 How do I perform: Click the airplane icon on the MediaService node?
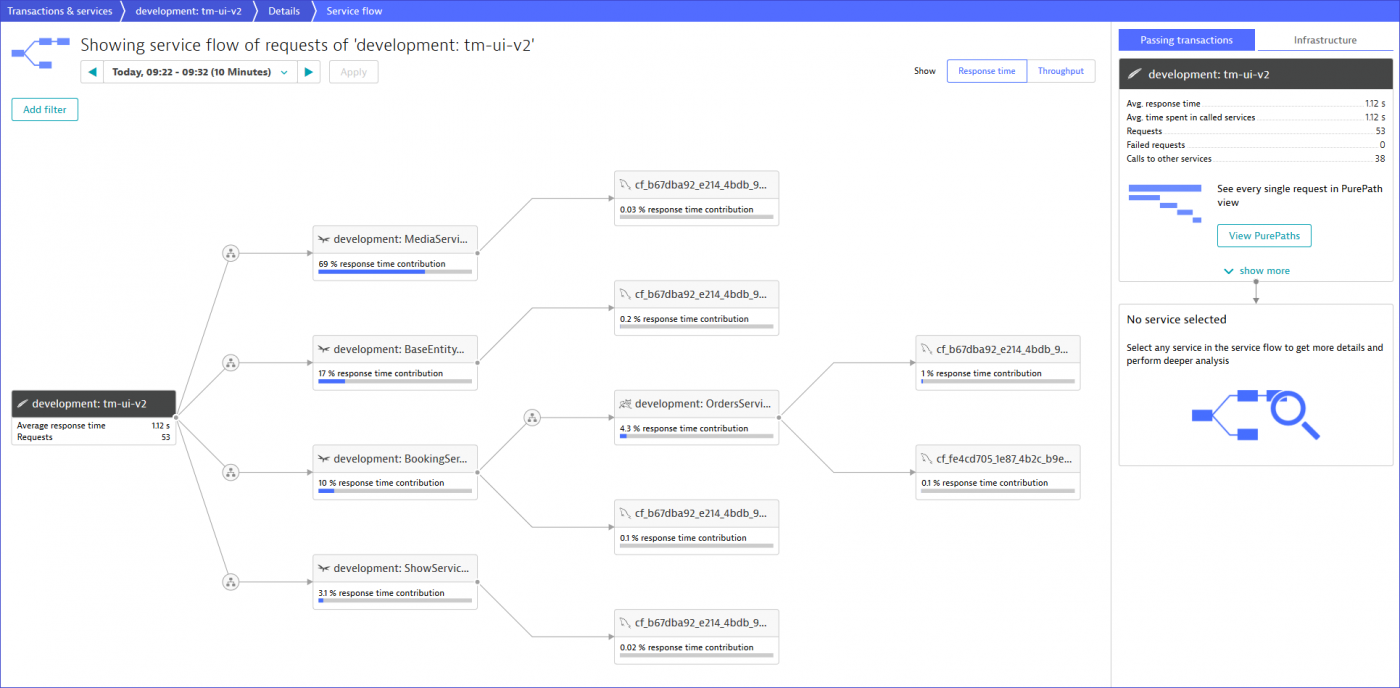point(322,239)
